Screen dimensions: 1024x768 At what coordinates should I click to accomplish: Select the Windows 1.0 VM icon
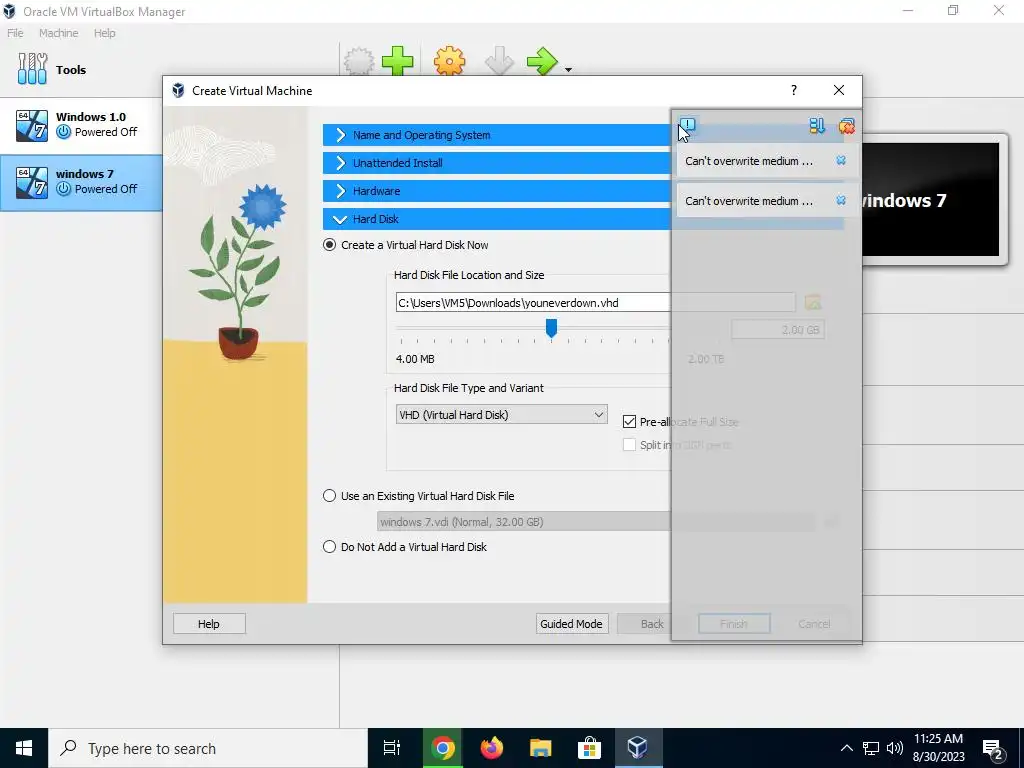pos(32,125)
